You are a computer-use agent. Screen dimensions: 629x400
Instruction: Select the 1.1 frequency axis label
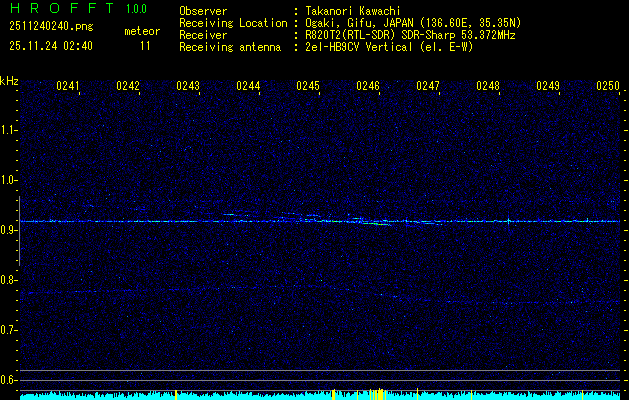(9, 130)
